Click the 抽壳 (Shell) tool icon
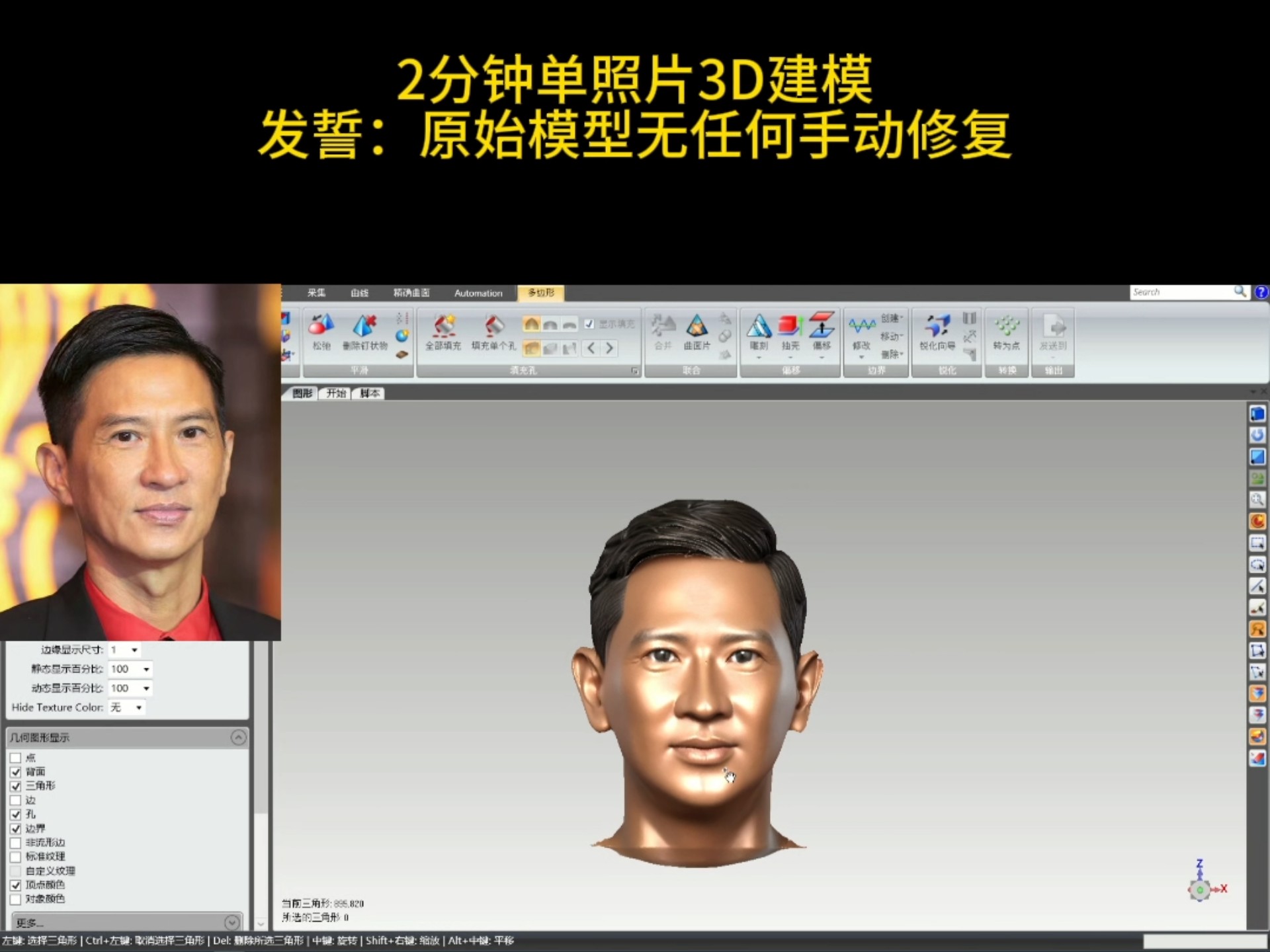1270x952 pixels. [x=790, y=325]
